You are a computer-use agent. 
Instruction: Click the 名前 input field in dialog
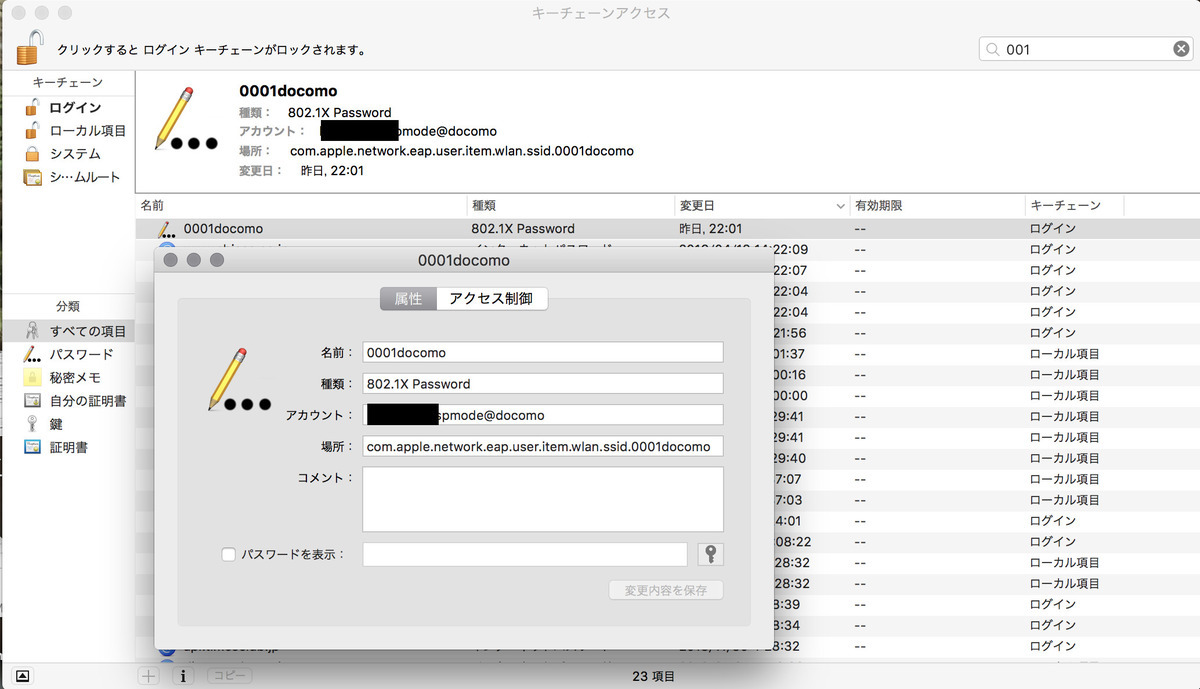point(543,352)
